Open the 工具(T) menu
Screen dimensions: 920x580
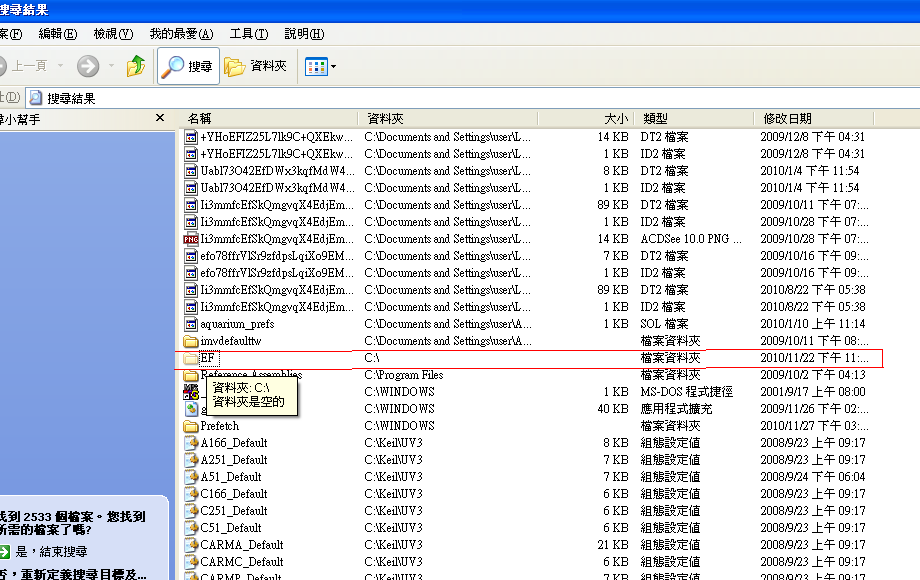pyautogui.click(x=249, y=34)
